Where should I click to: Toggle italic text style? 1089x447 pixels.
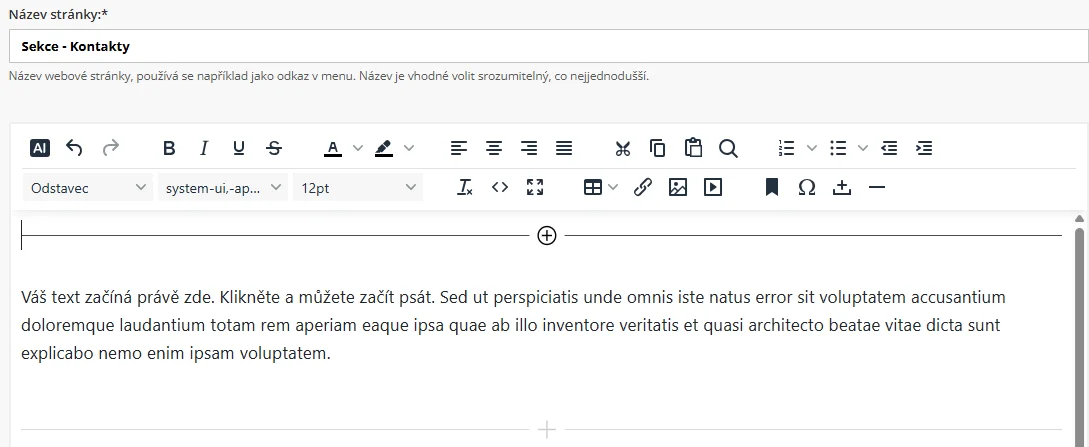pos(204,148)
